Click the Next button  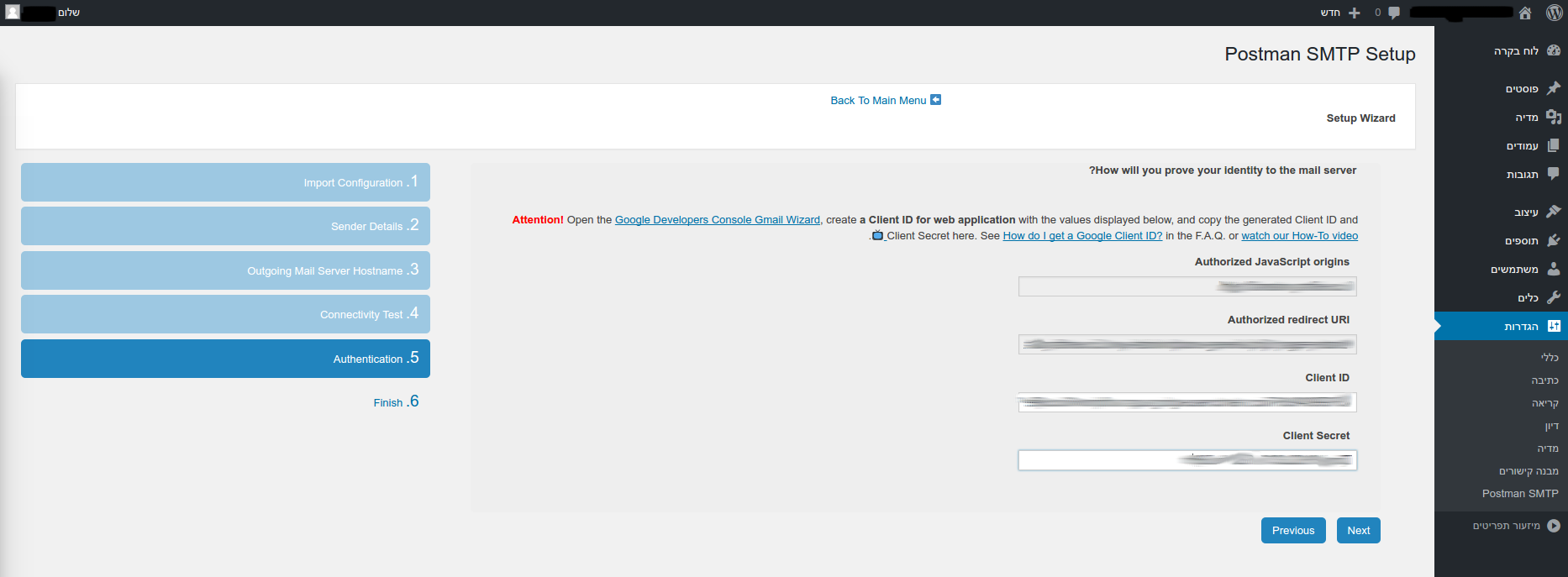(1358, 531)
